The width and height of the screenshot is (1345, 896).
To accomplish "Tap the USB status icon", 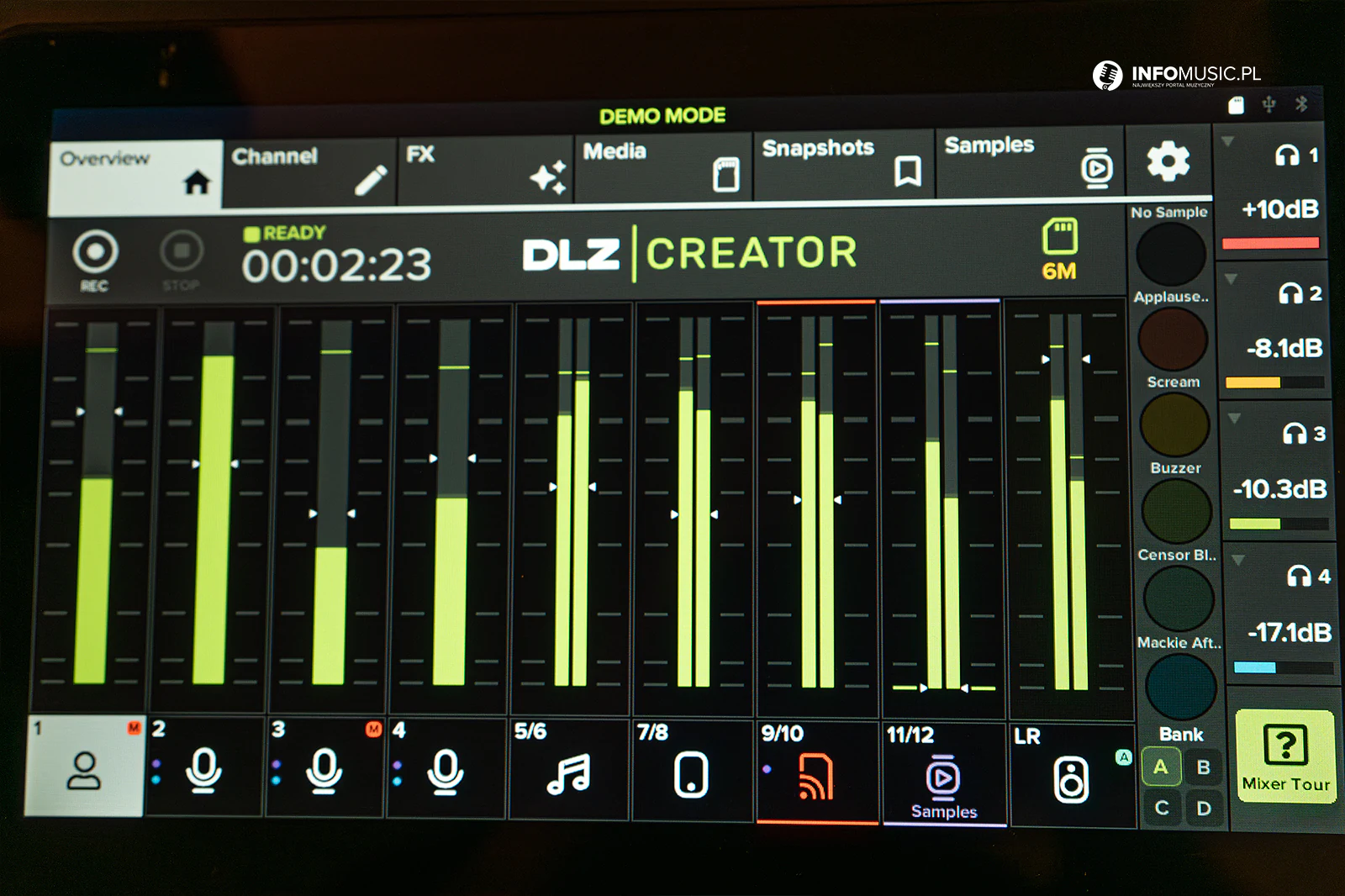I will tap(1269, 104).
